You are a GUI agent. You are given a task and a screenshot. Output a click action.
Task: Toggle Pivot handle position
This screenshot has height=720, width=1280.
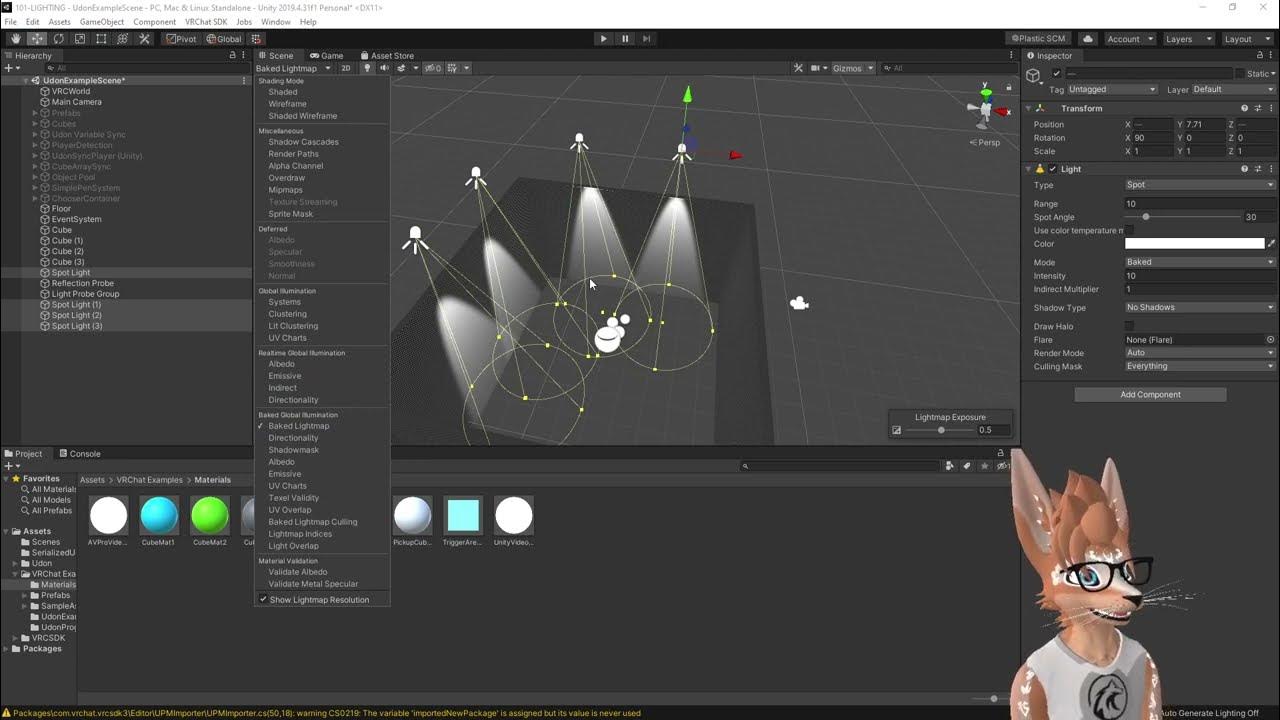181,39
